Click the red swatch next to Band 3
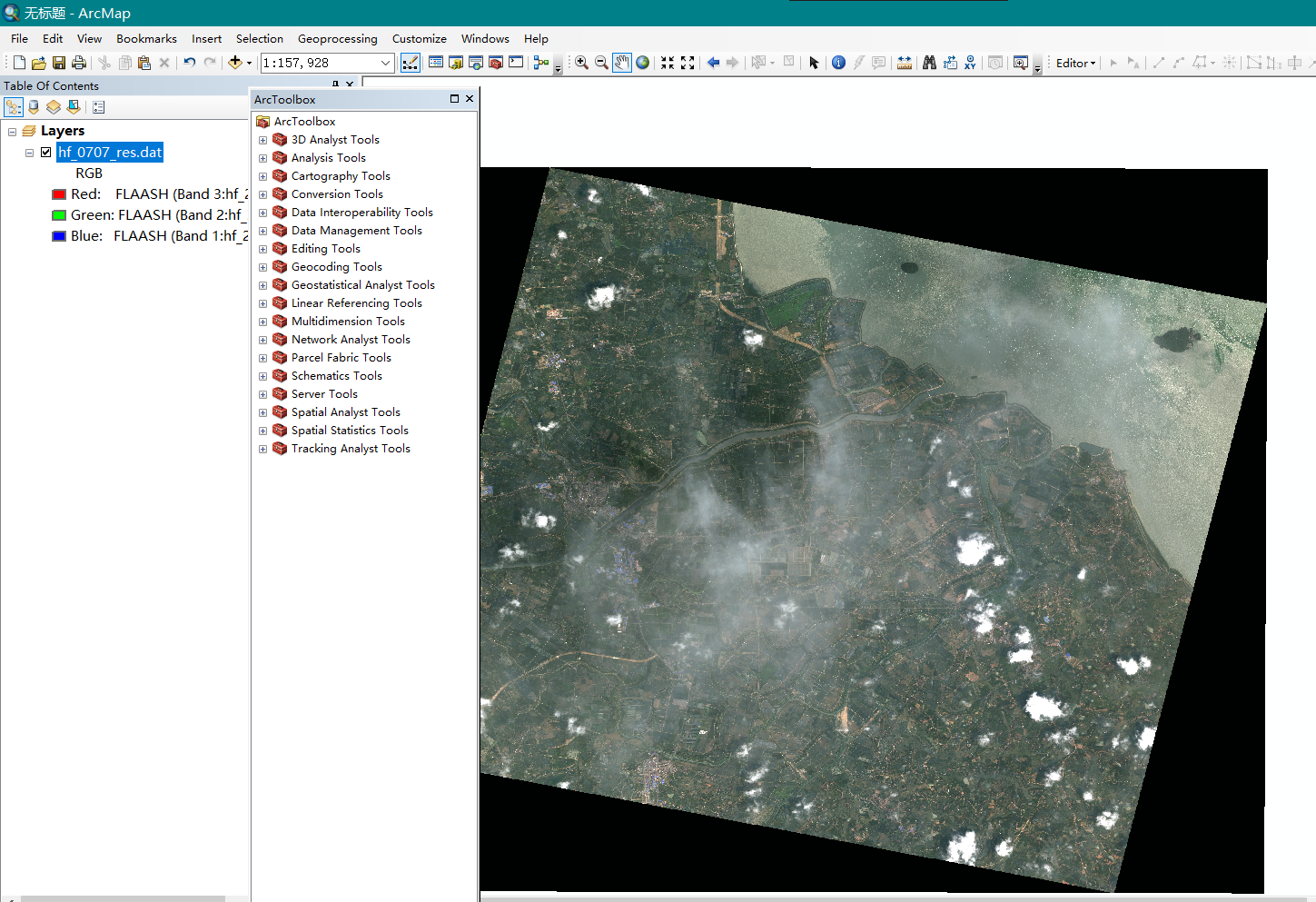 click(61, 193)
